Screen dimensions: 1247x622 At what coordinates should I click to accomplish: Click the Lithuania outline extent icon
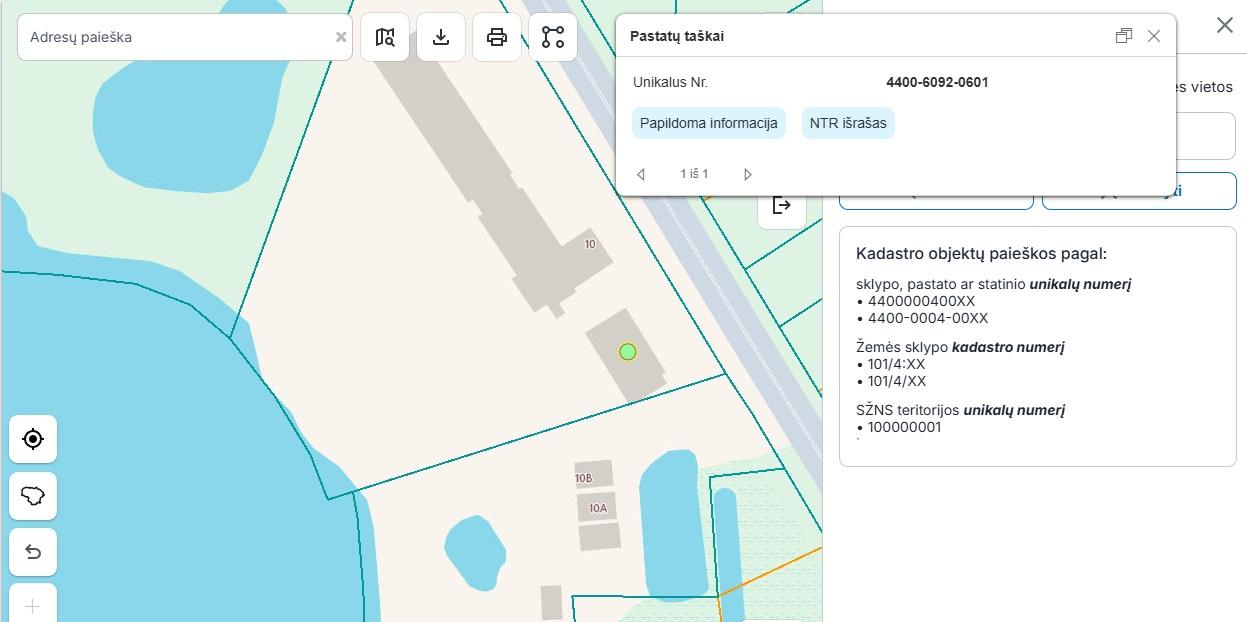tap(33, 496)
